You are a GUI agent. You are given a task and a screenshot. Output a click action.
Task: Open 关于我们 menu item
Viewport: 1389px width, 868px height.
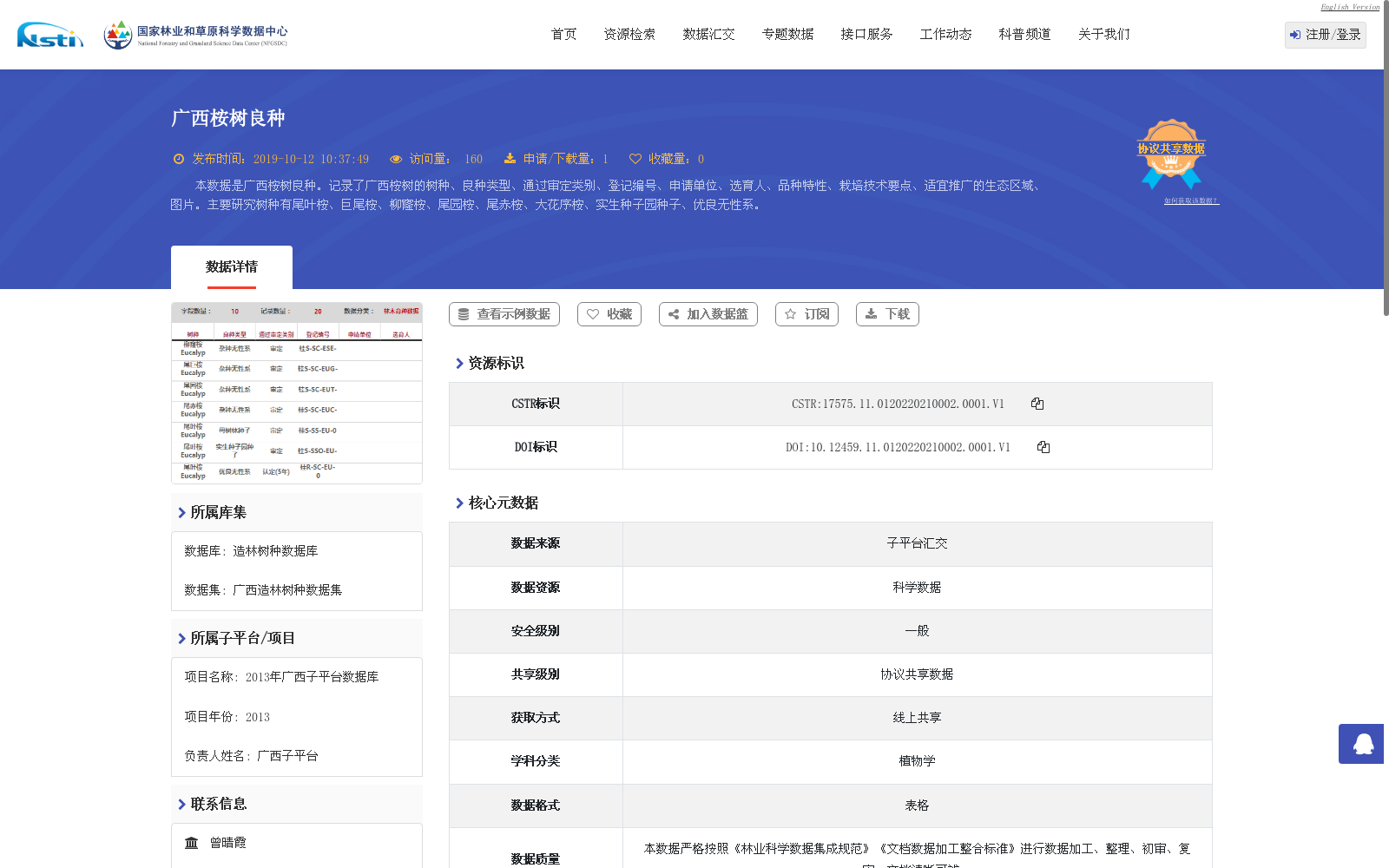[1104, 34]
